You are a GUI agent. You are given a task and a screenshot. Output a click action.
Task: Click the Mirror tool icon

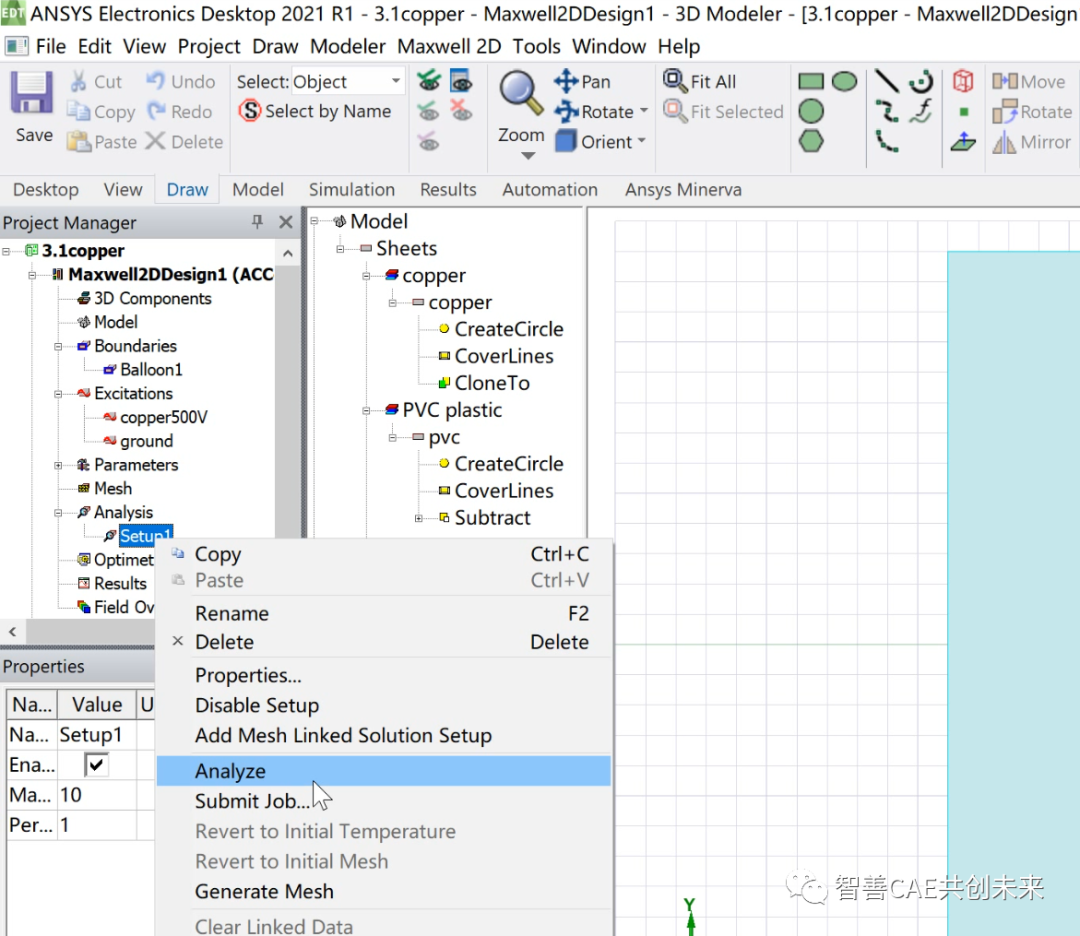pos(1004,142)
